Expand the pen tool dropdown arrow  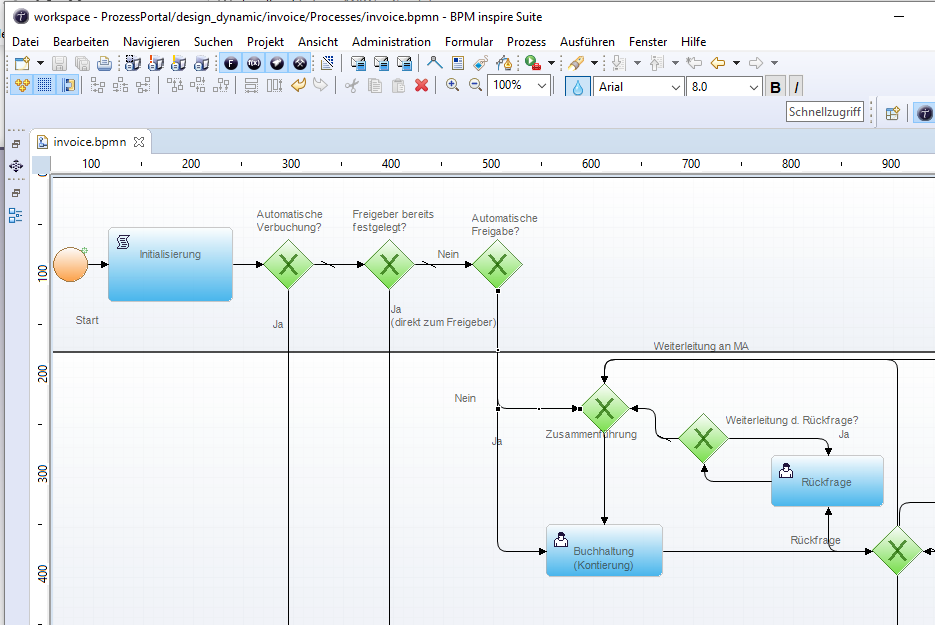tap(594, 63)
